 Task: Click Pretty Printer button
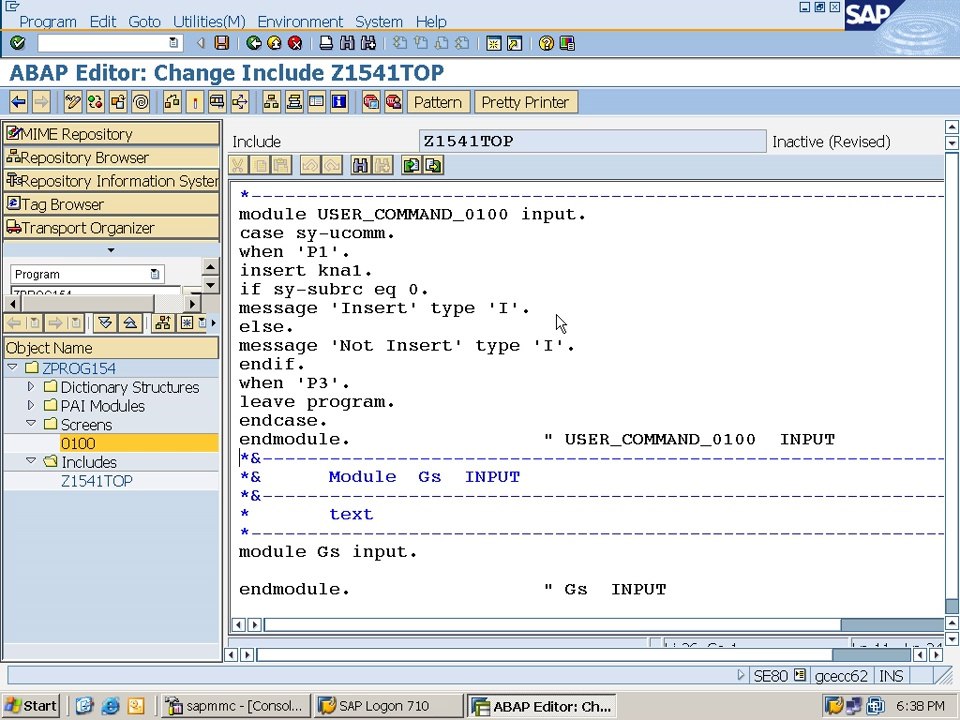[525, 102]
